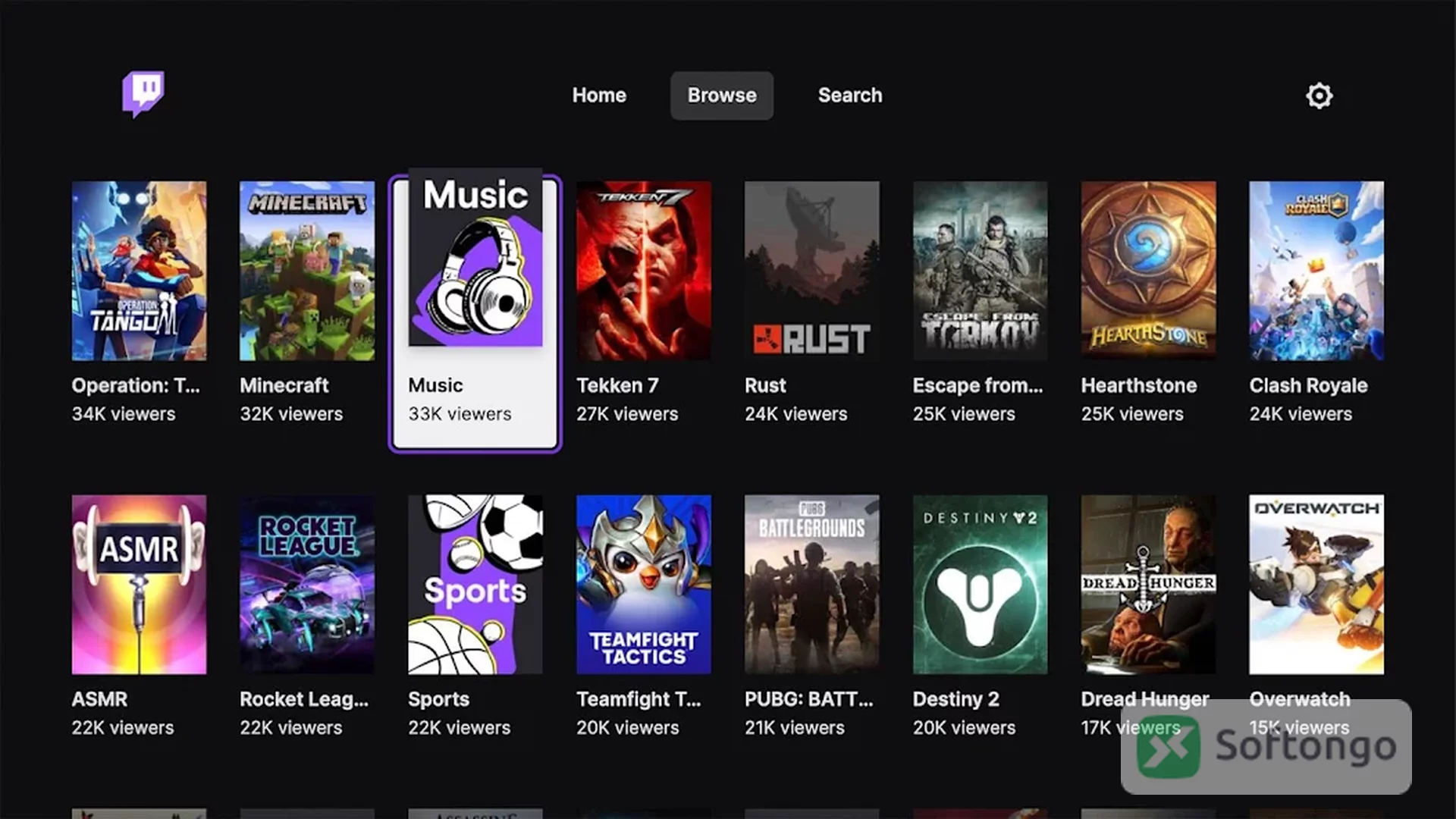Open the PUBG: Battlegrounds cover art
The width and height of the screenshot is (1456, 819).
pos(812,585)
